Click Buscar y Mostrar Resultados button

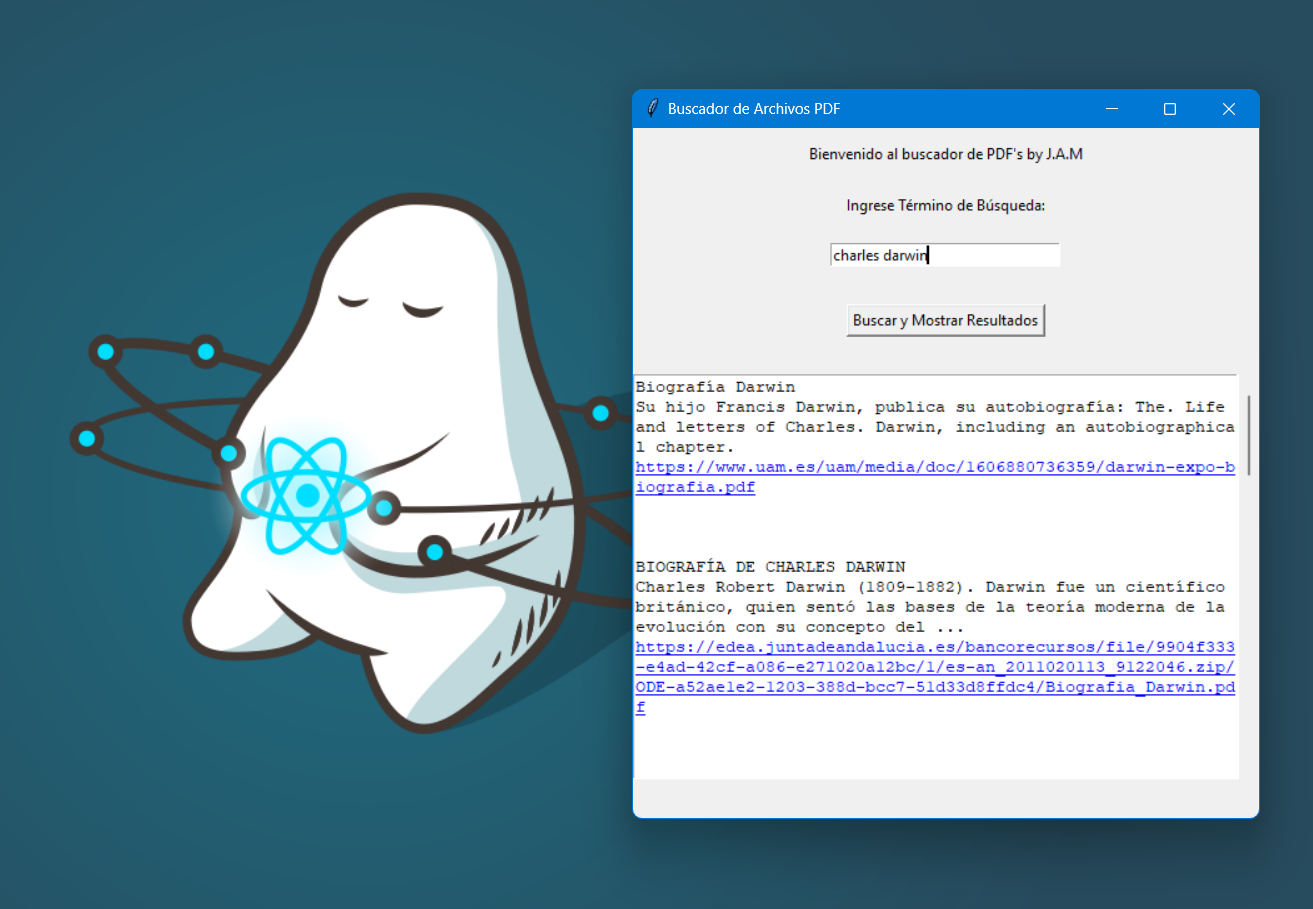[945, 321]
